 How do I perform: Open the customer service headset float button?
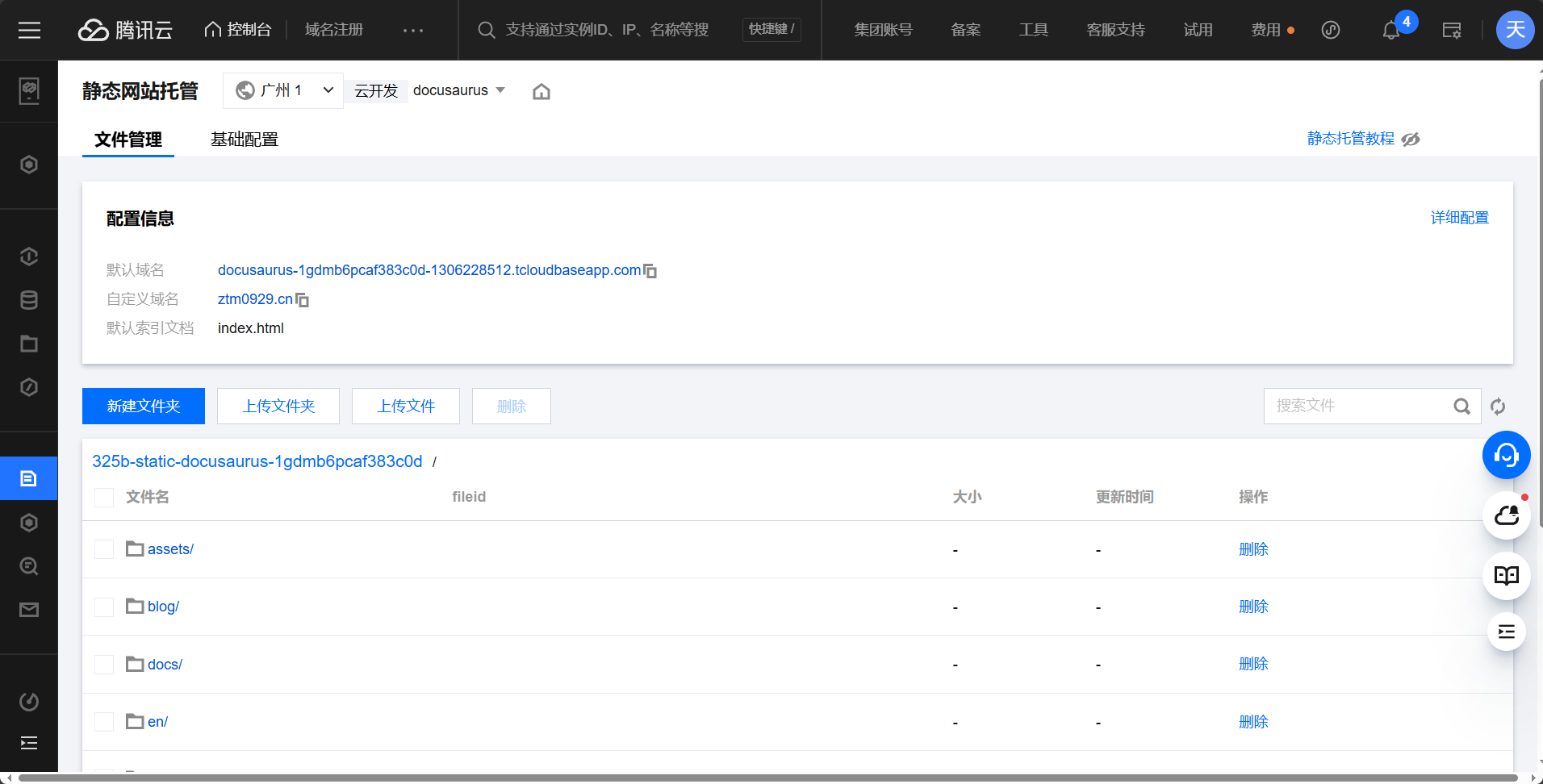pos(1507,455)
